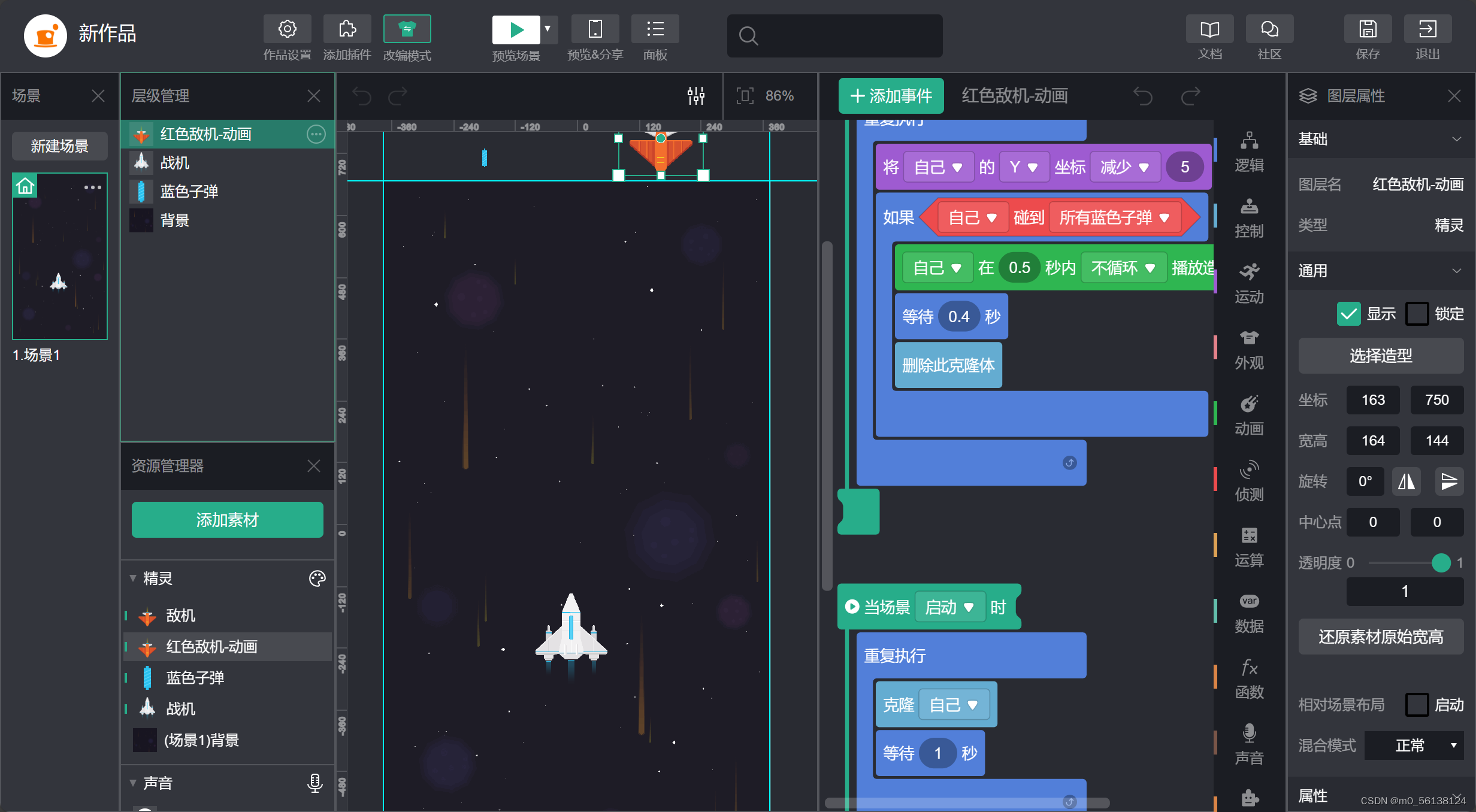Image resolution: width=1476 pixels, height=812 pixels.
Task: Click the 选择造型 button
Action: click(x=1381, y=356)
